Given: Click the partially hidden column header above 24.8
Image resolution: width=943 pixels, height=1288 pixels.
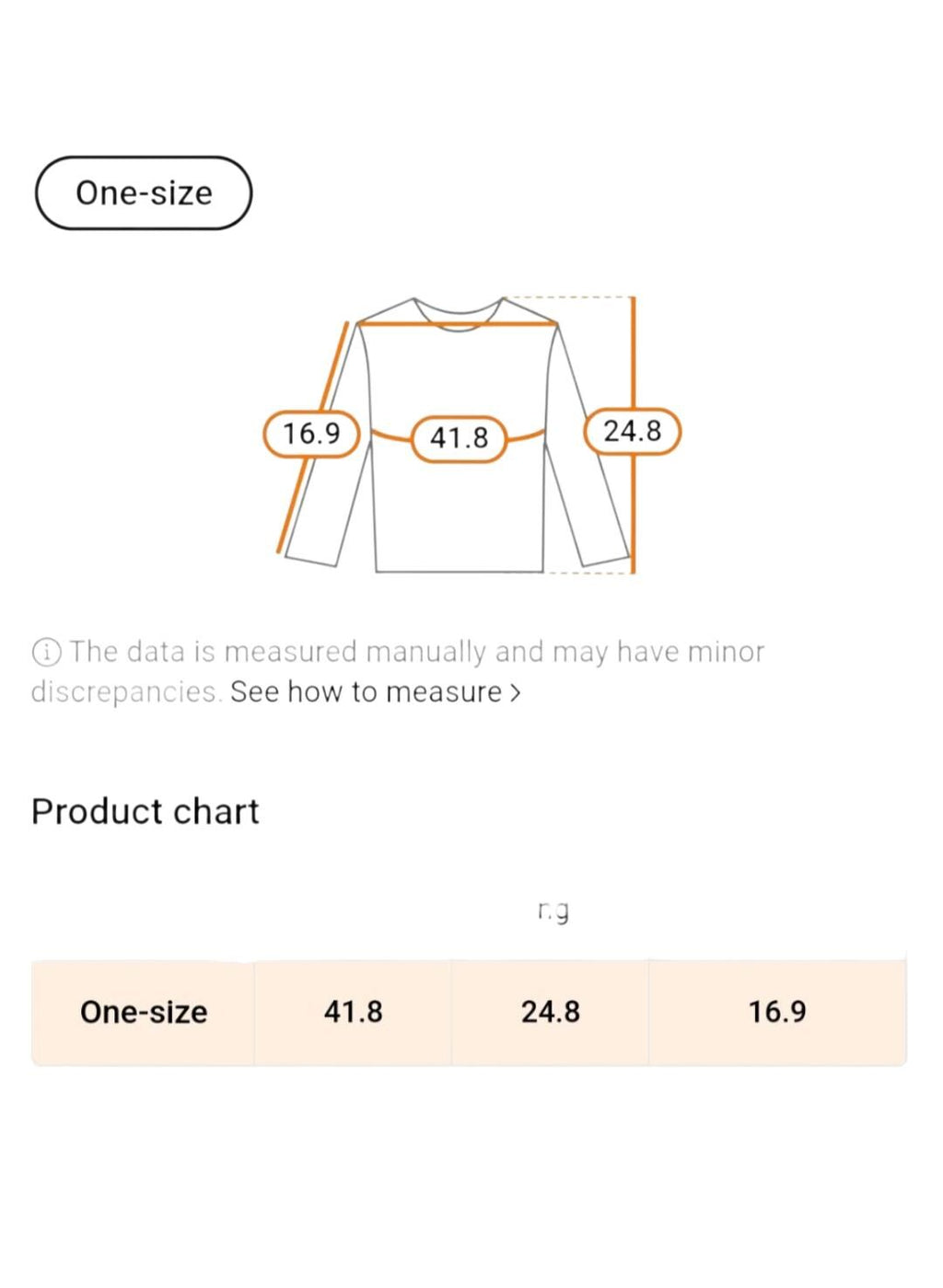Looking at the screenshot, I should click(553, 911).
